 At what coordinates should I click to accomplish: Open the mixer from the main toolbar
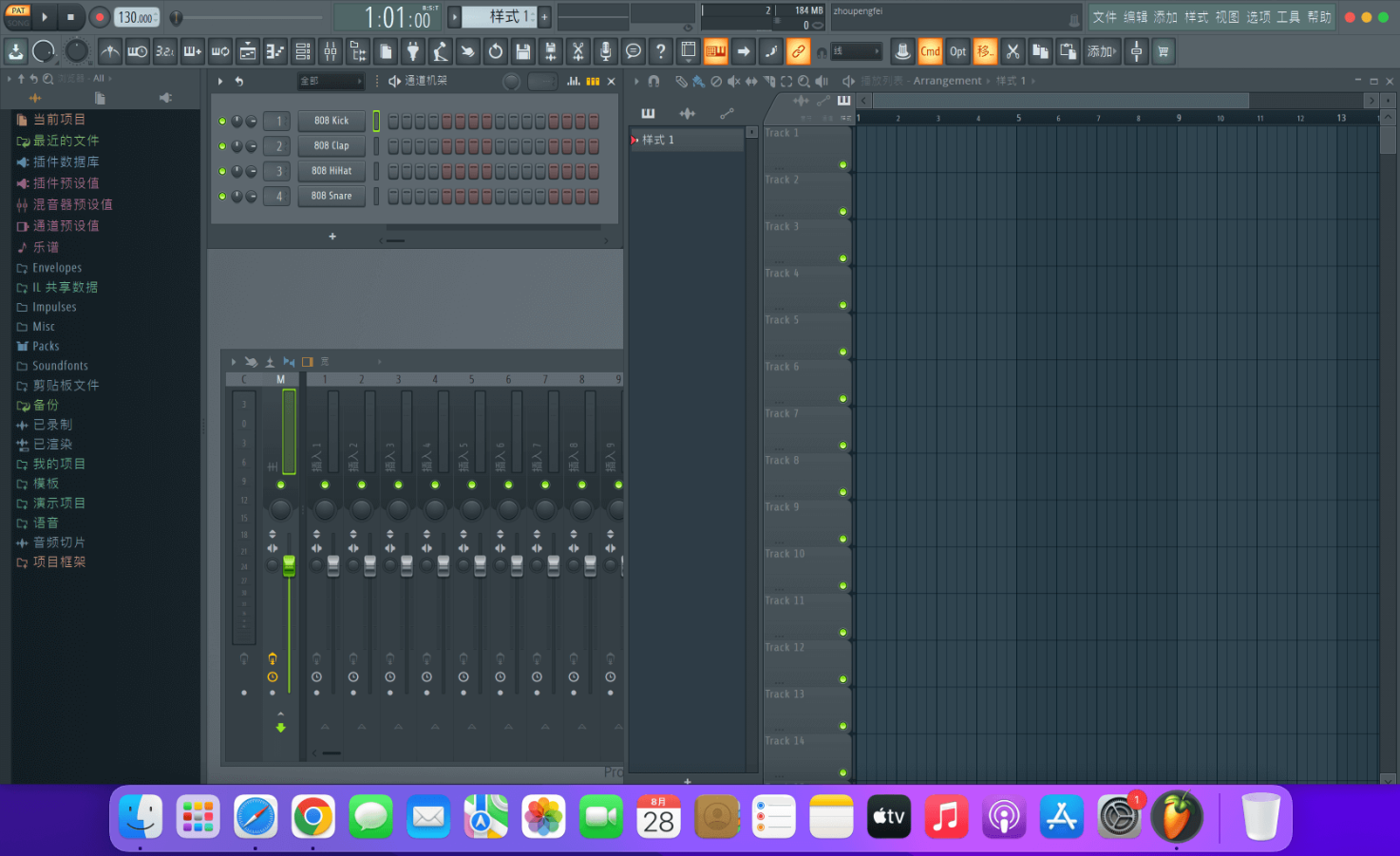click(x=330, y=51)
